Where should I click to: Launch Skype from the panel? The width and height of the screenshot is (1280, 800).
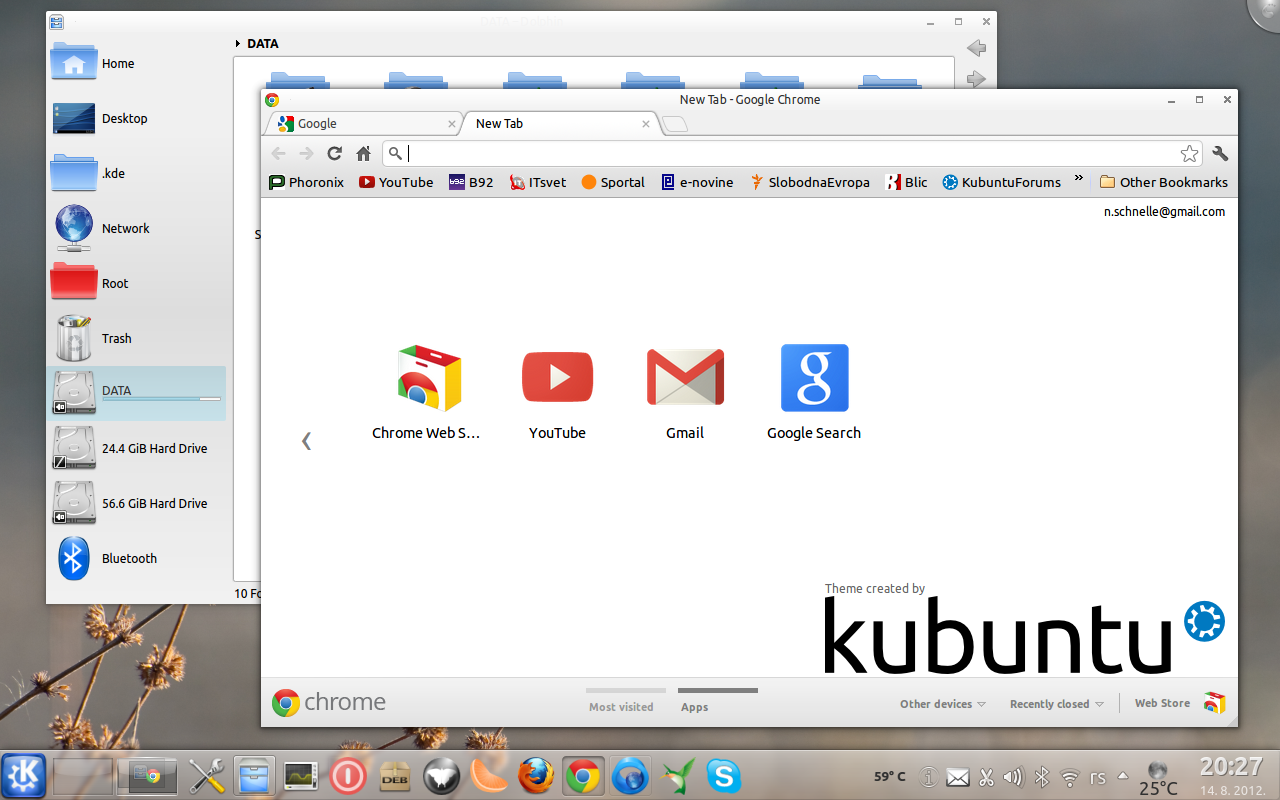724,775
